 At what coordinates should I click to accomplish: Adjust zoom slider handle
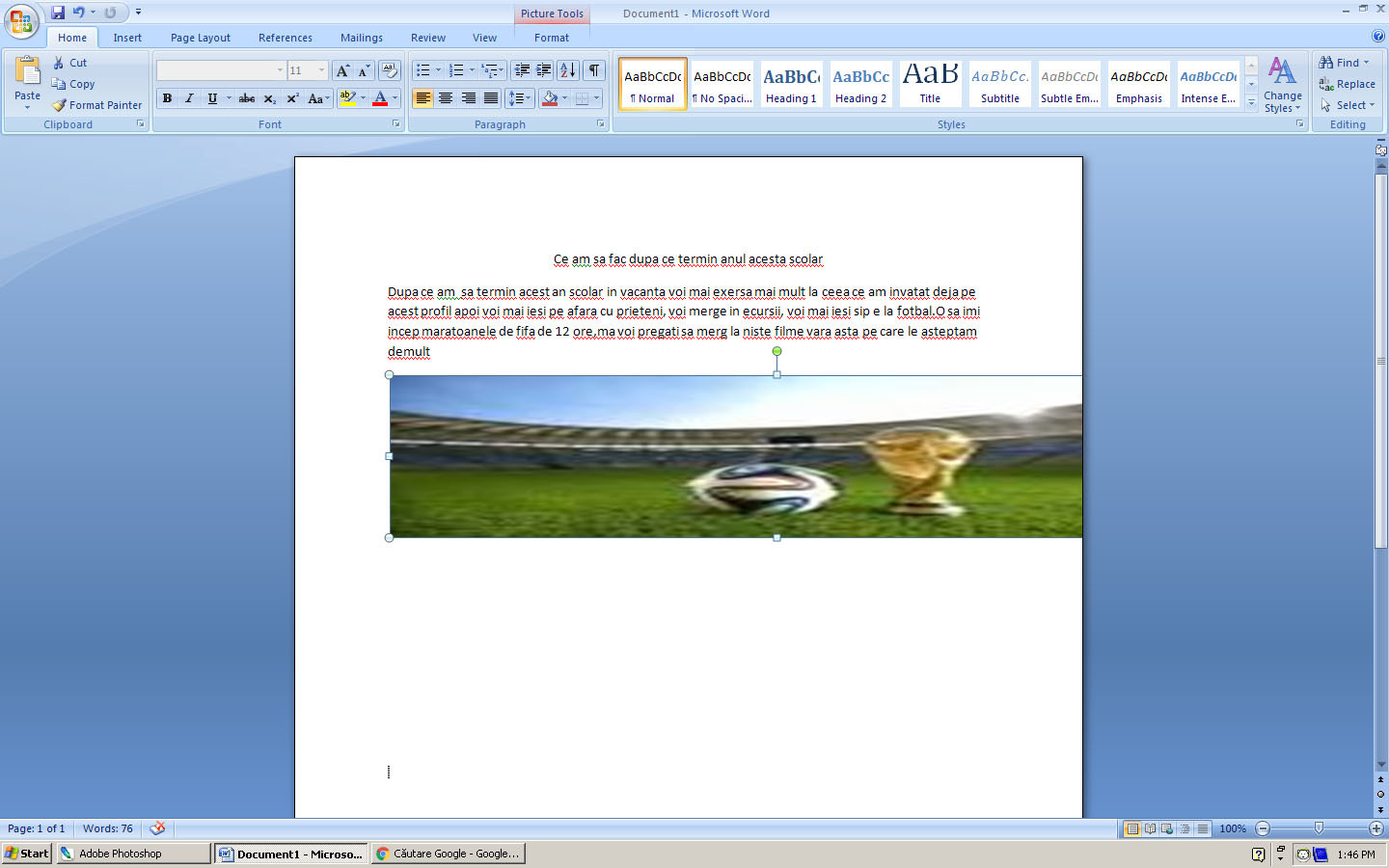coord(1319,828)
